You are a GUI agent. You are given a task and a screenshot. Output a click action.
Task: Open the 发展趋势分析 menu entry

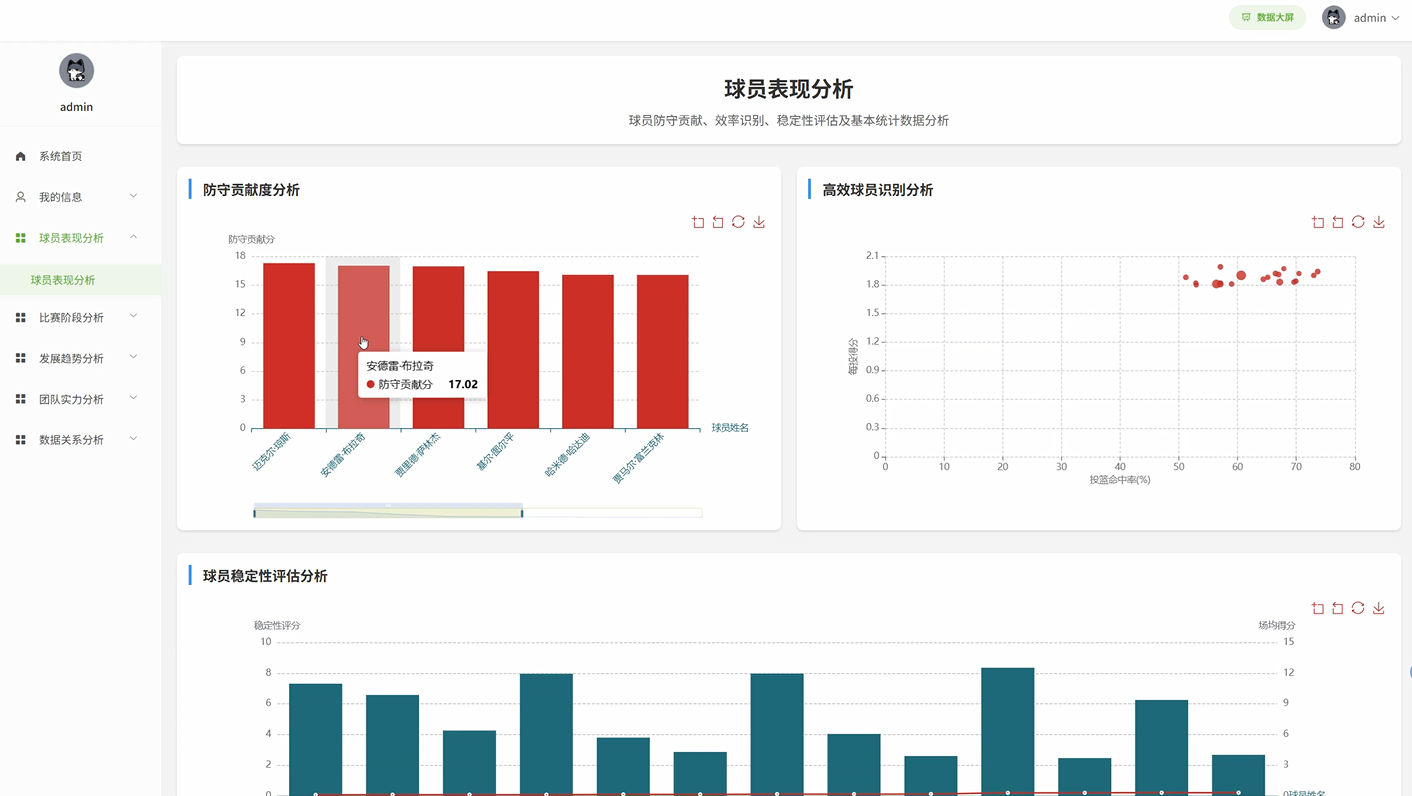coord(80,358)
